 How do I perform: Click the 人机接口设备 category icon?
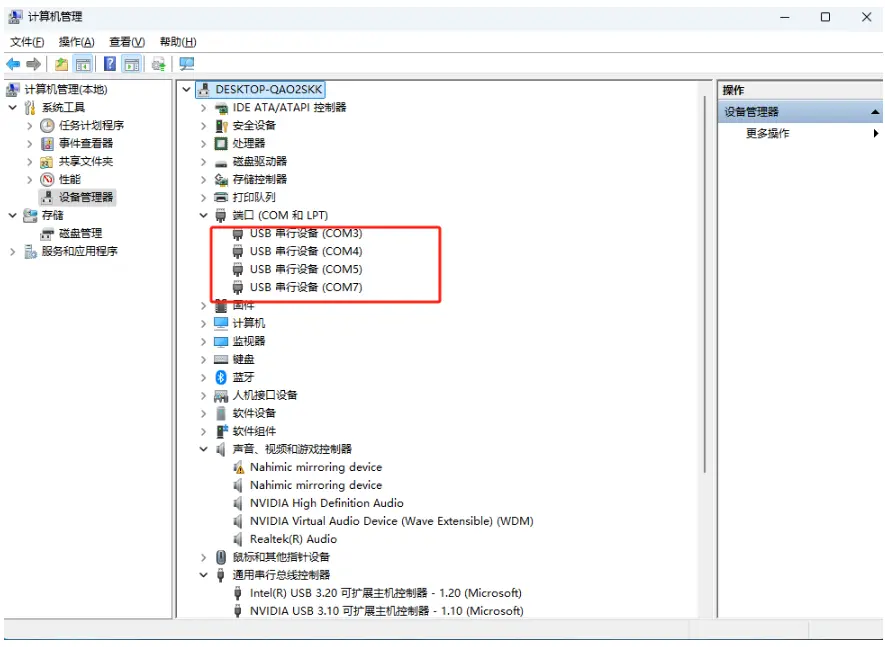point(221,396)
